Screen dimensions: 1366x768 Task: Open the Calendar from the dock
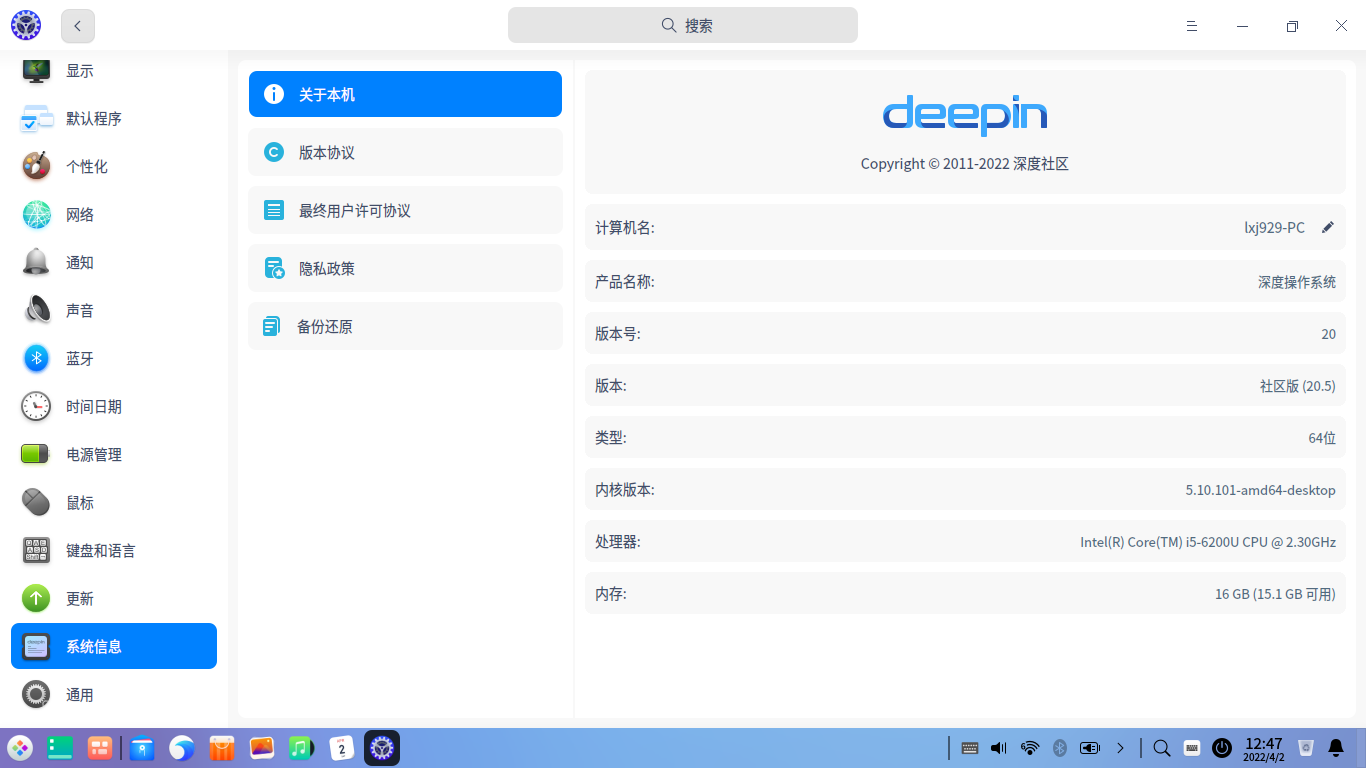pyautogui.click(x=342, y=748)
